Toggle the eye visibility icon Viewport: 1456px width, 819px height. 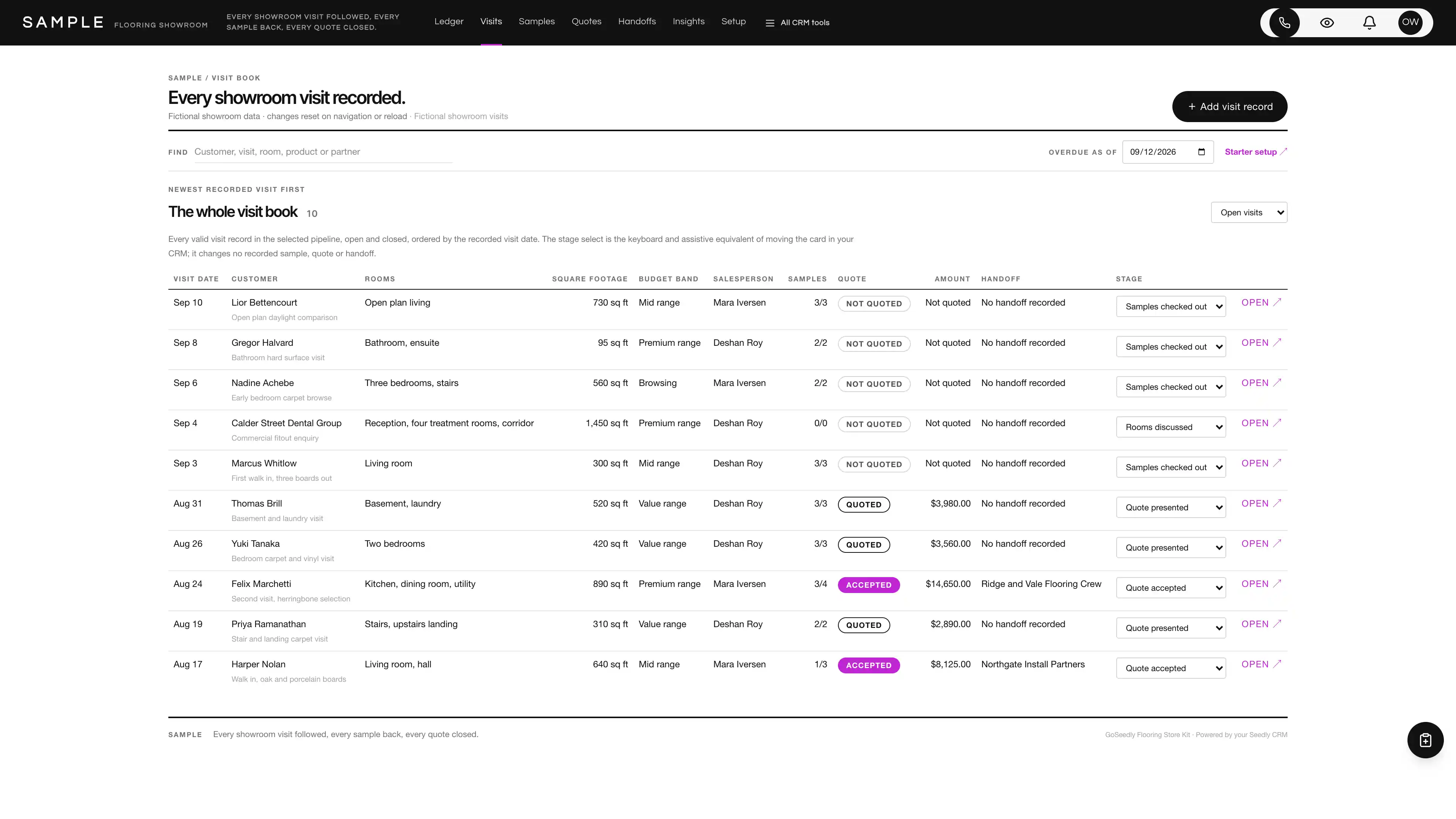coord(1327,23)
